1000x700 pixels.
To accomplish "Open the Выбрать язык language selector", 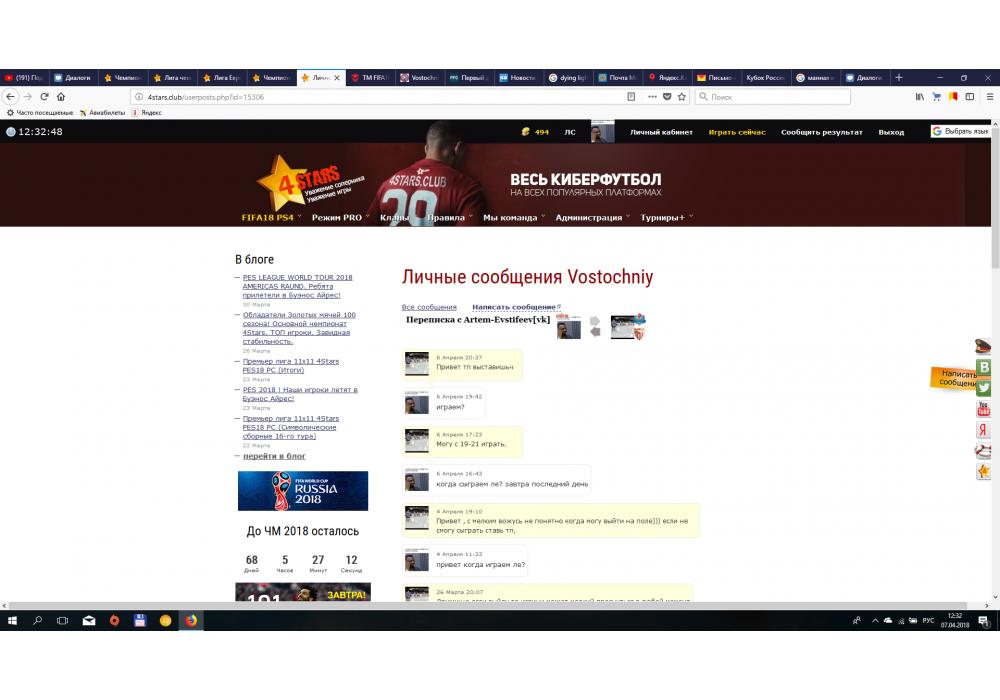I will (961, 131).
